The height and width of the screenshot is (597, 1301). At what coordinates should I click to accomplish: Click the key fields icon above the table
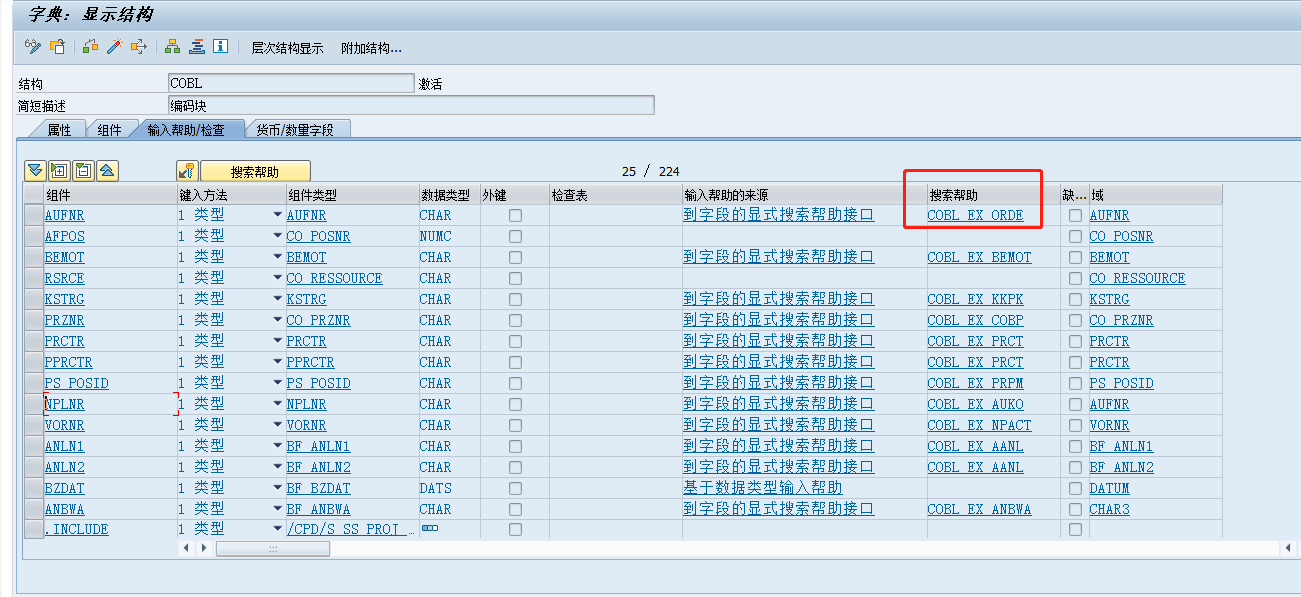coord(189,171)
